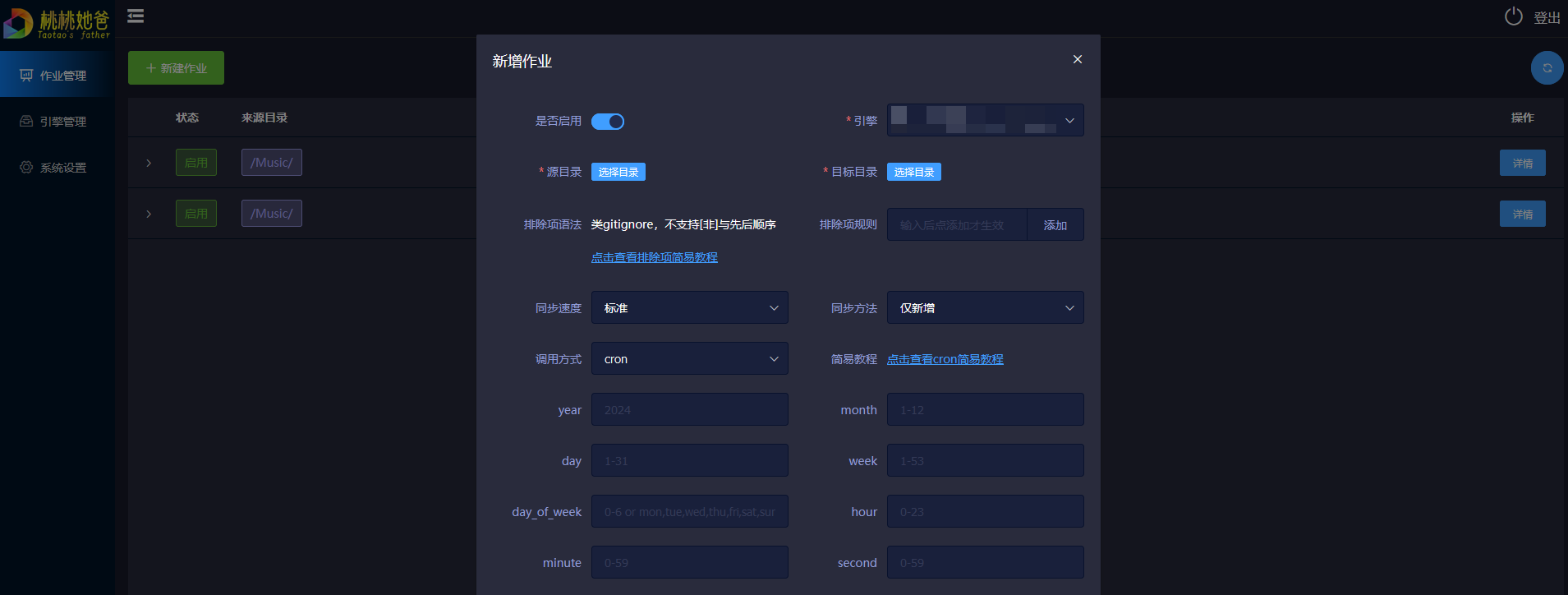Click the 排除项规则 input field
The width and height of the screenshot is (1568, 595).
(x=957, y=225)
